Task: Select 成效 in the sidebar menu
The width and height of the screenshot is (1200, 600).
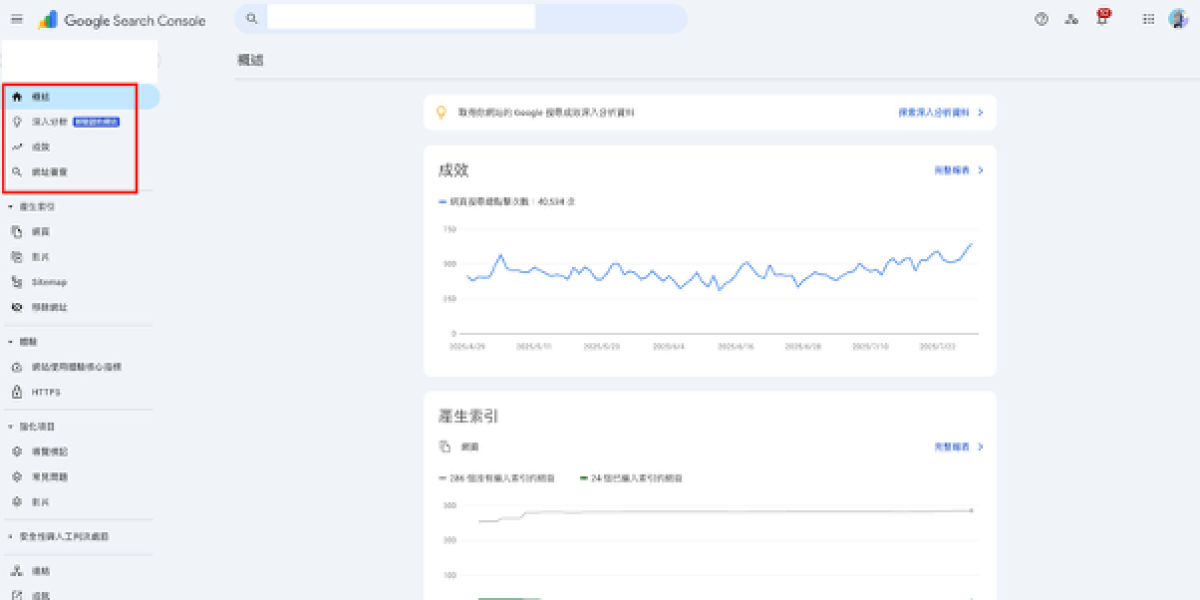Action: click(40, 147)
